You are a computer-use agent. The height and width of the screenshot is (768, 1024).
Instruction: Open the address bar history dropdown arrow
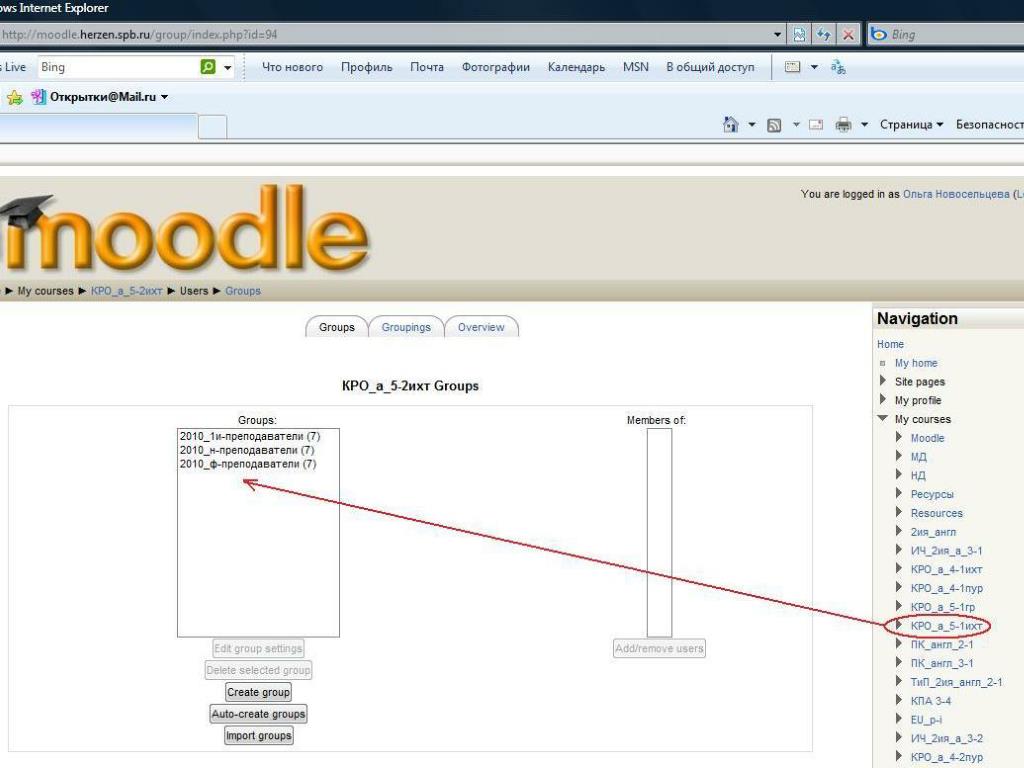(777, 35)
